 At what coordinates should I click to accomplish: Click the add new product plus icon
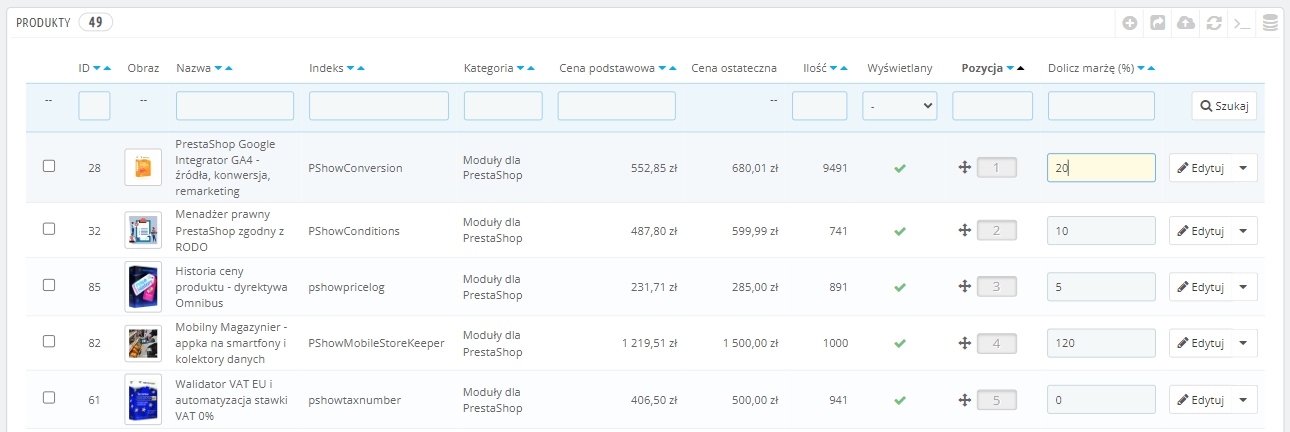[x=1130, y=22]
